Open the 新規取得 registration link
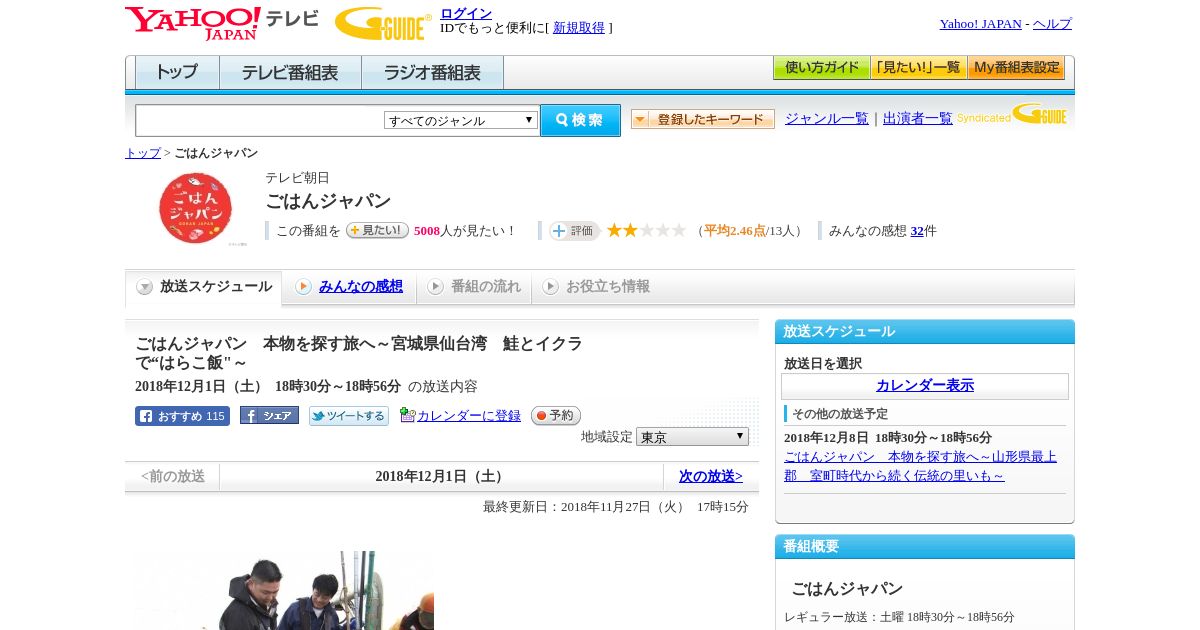The width and height of the screenshot is (1200, 630). tap(579, 28)
